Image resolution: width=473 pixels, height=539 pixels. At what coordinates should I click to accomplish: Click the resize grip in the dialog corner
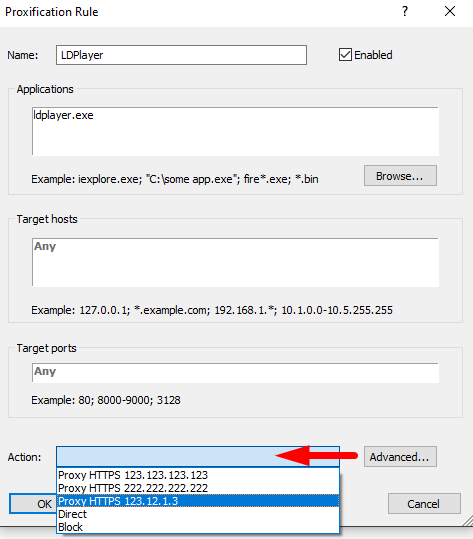pos(468,521)
